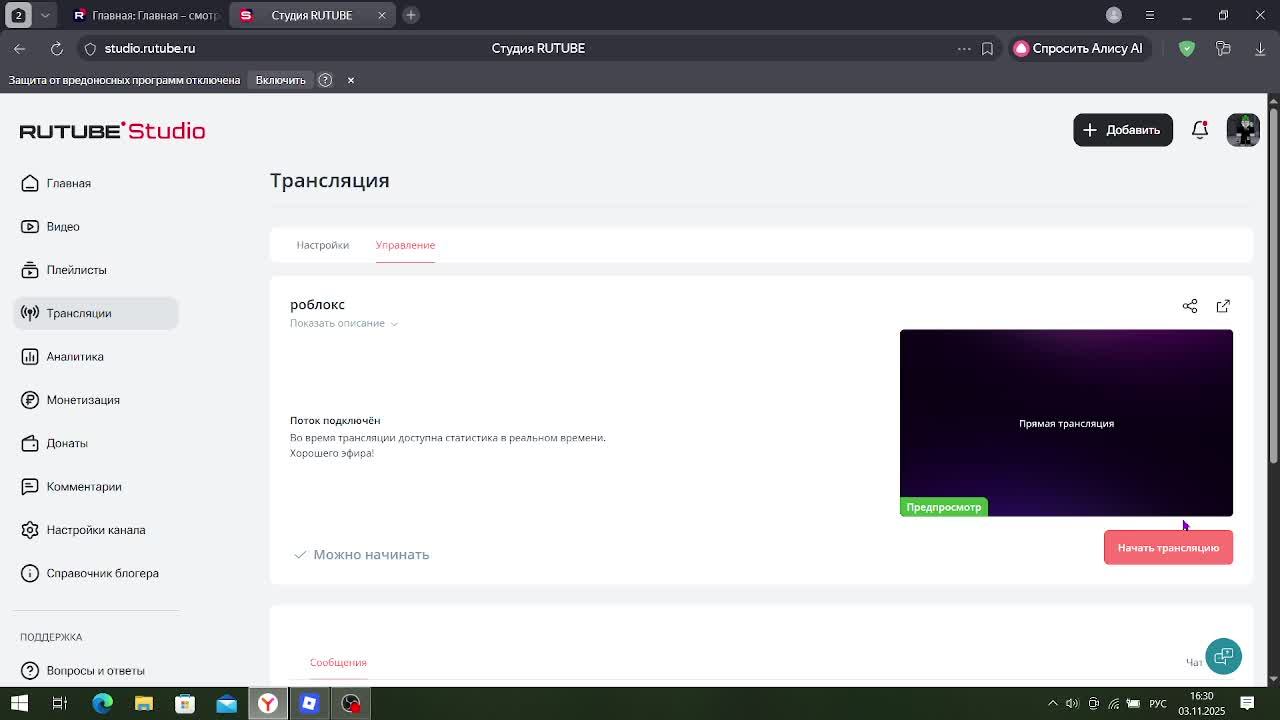Click Включить to enable protection

pyautogui.click(x=280, y=80)
